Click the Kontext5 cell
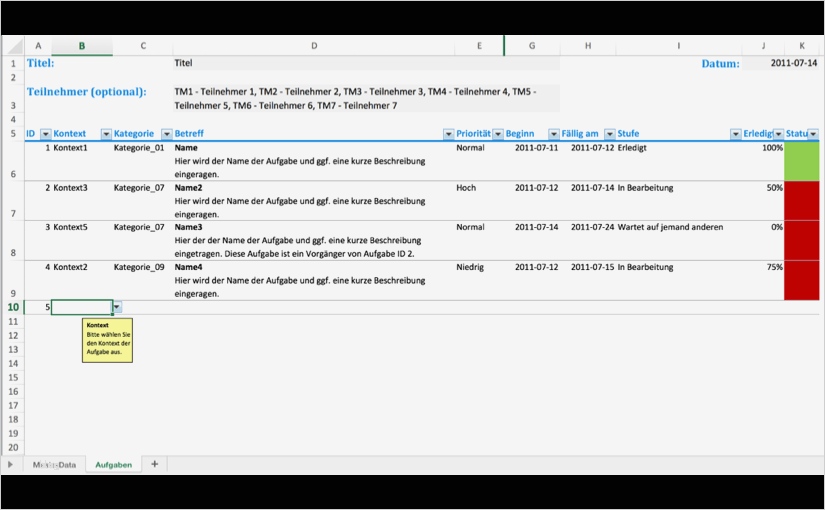The height and width of the screenshot is (510, 825). point(82,241)
